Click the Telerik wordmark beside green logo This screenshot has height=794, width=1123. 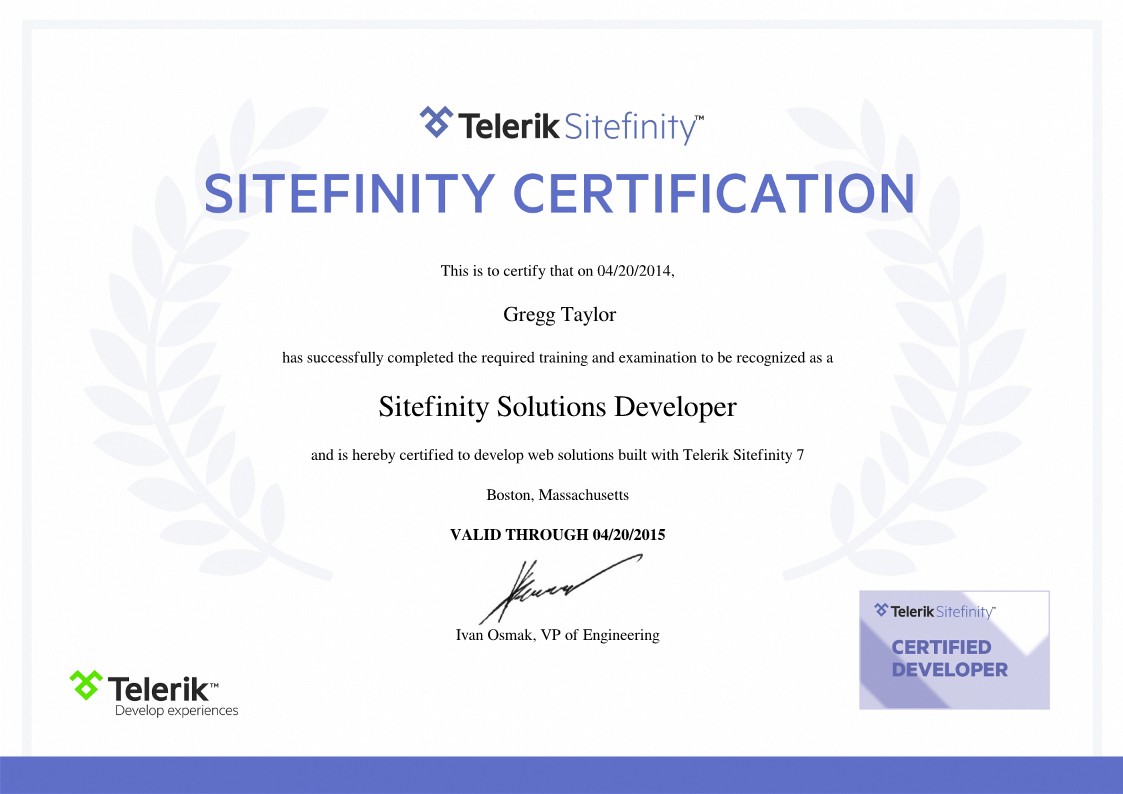pos(163,688)
